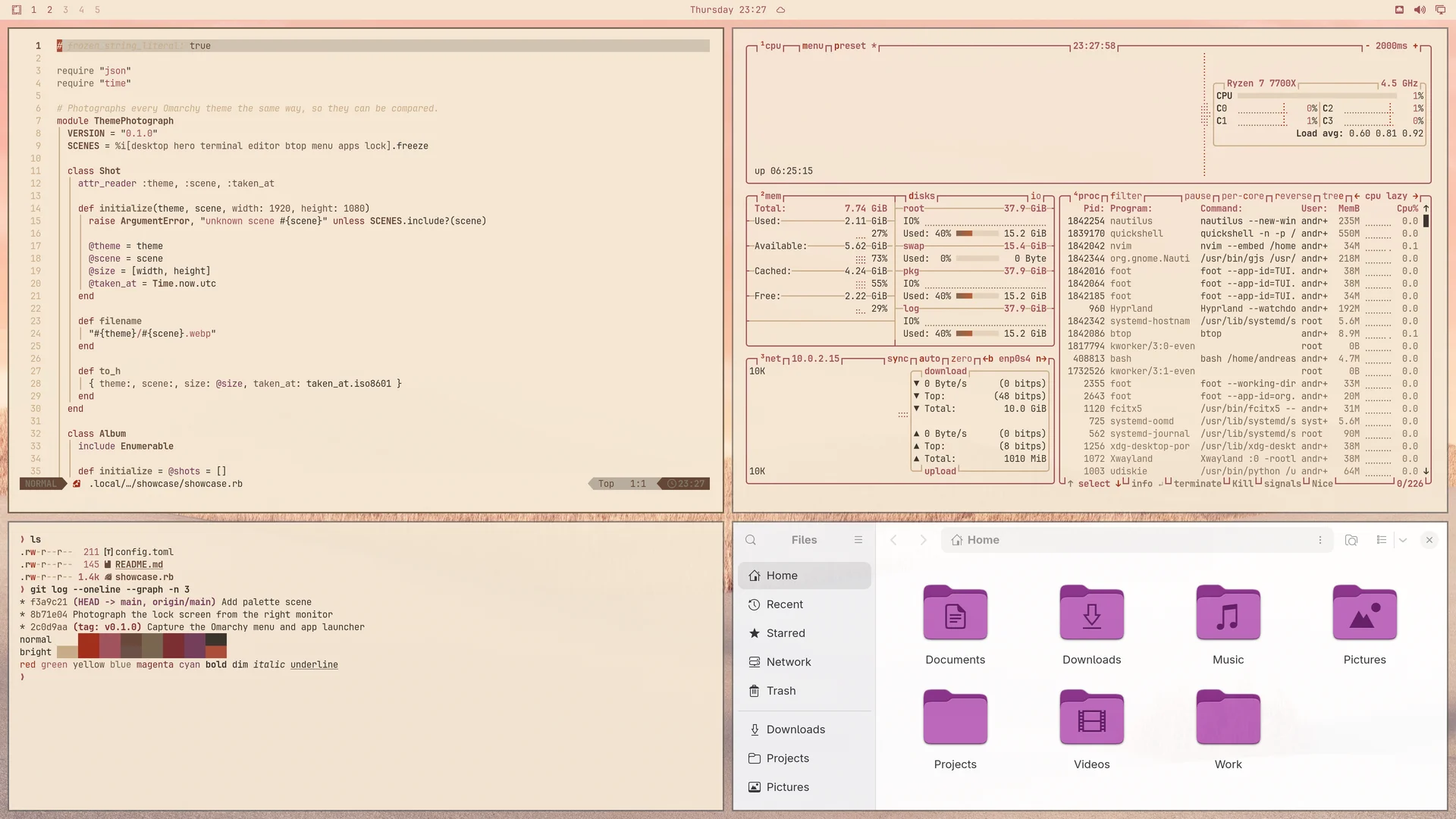
Task: Open the Pictures folder icon in grid
Action: click(1364, 613)
